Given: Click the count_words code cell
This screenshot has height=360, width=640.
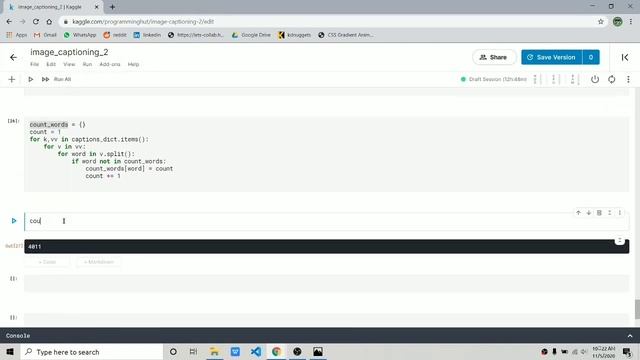Looking at the screenshot, I should click(x=327, y=154).
